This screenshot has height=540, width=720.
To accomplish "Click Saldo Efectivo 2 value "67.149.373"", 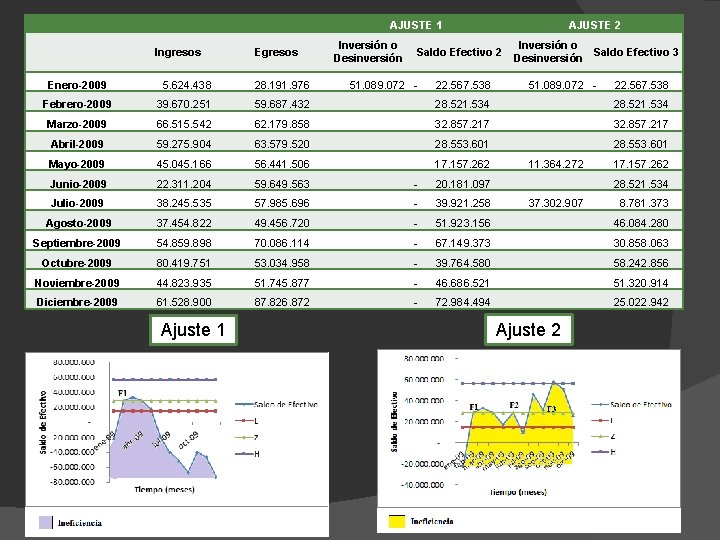I will [463, 243].
